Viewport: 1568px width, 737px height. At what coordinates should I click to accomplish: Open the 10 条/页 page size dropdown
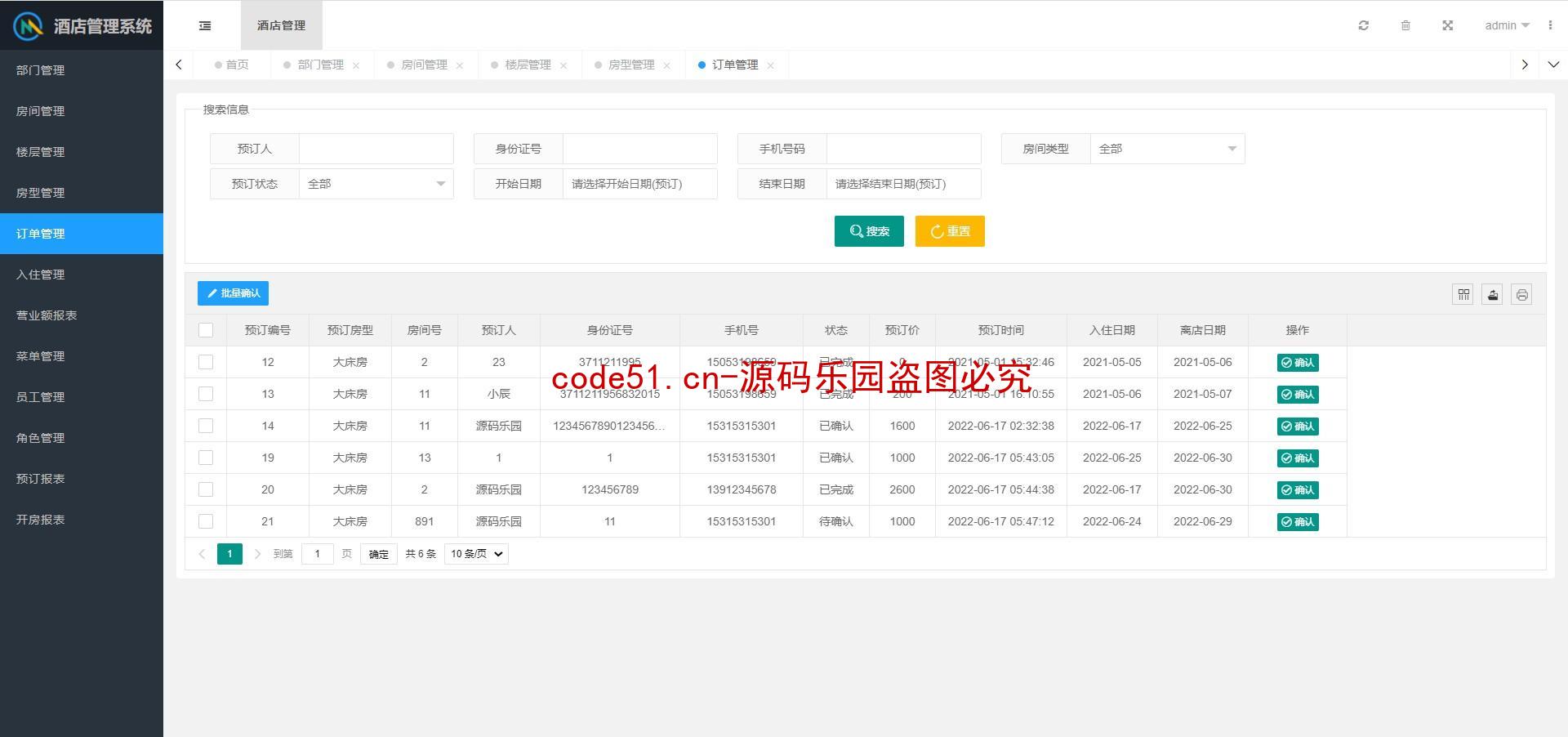coord(477,554)
